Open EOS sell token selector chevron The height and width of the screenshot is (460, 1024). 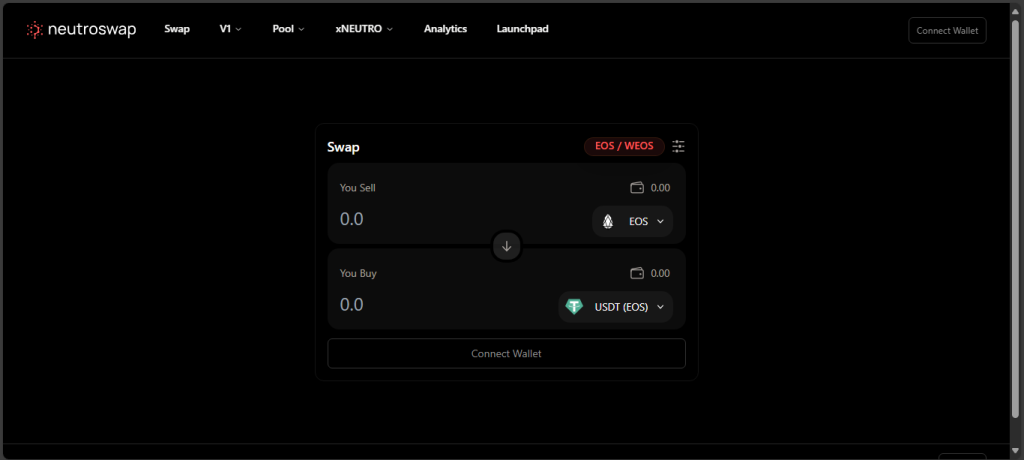coord(660,221)
